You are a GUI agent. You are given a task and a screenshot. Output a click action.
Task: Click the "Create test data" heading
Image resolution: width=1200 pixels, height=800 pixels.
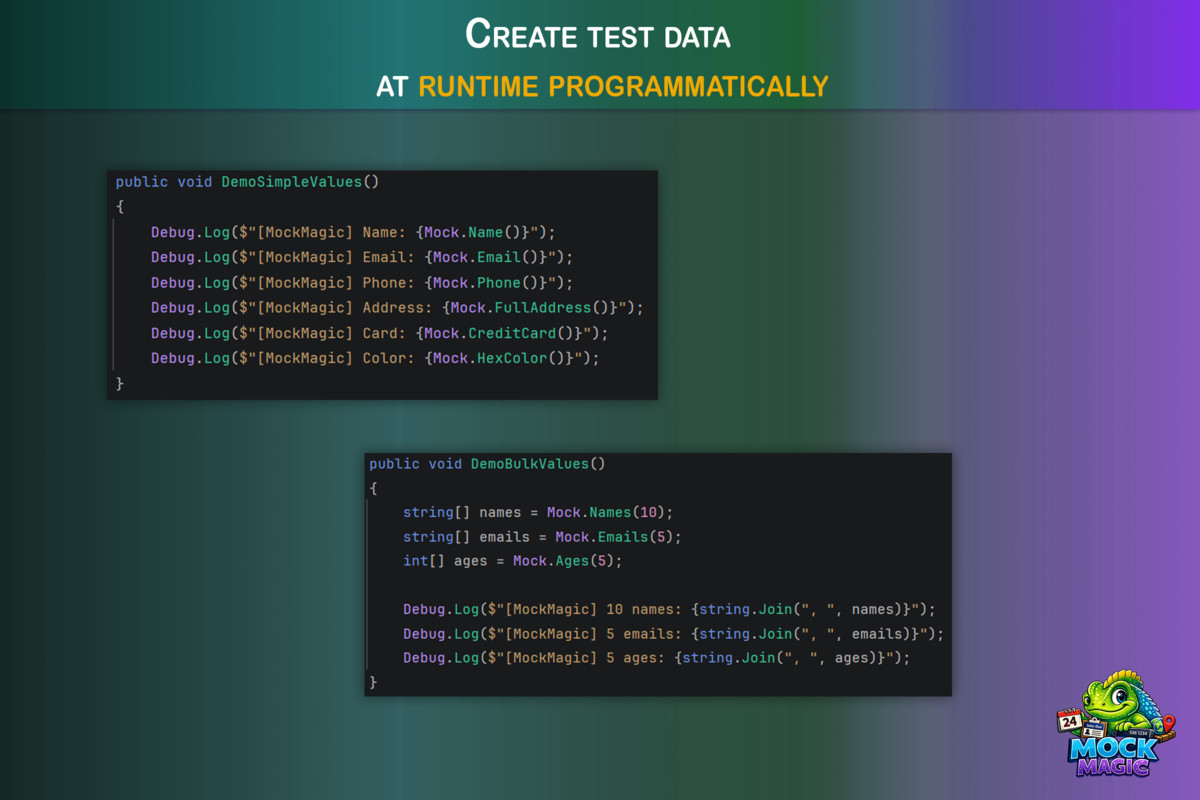pyautogui.click(x=599, y=35)
